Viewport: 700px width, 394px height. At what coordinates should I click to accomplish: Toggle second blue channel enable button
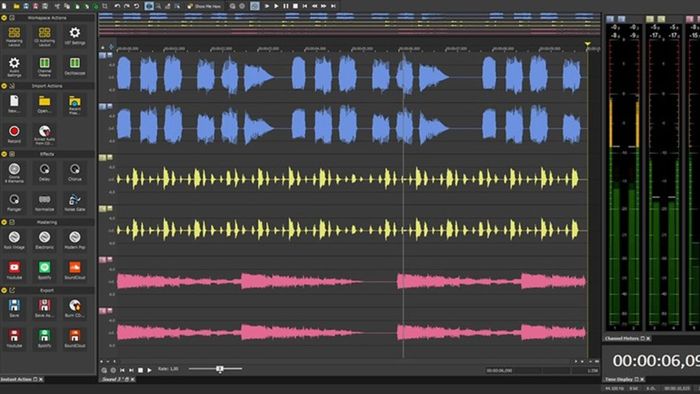[102, 106]
